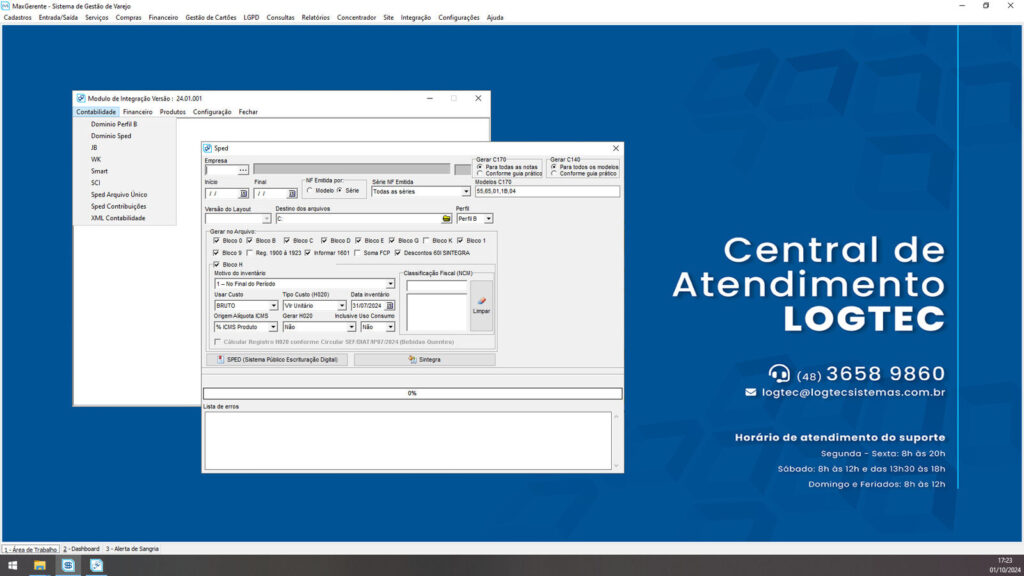
Task: Enable the Reg. 1900 à 1923 checkbox
Action: pos(249,253)
